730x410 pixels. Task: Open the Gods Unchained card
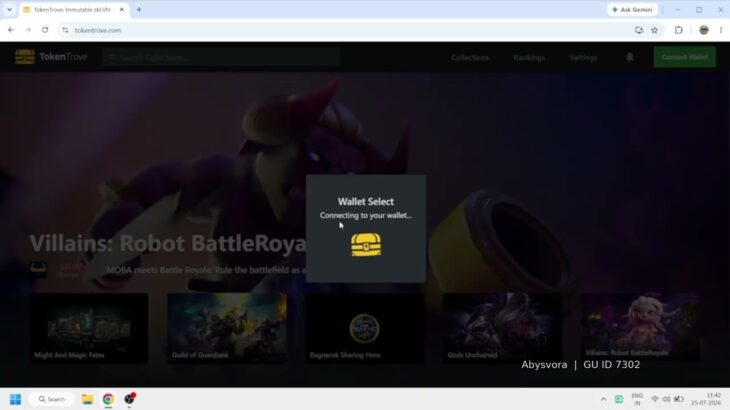[502, 328]
